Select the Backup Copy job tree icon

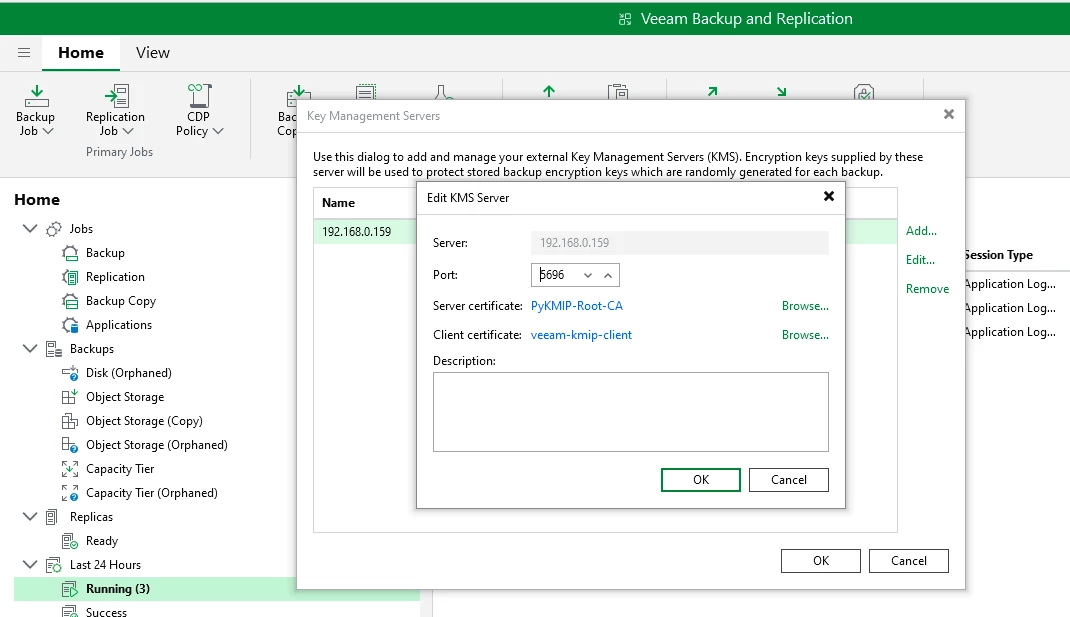point(70,301)
